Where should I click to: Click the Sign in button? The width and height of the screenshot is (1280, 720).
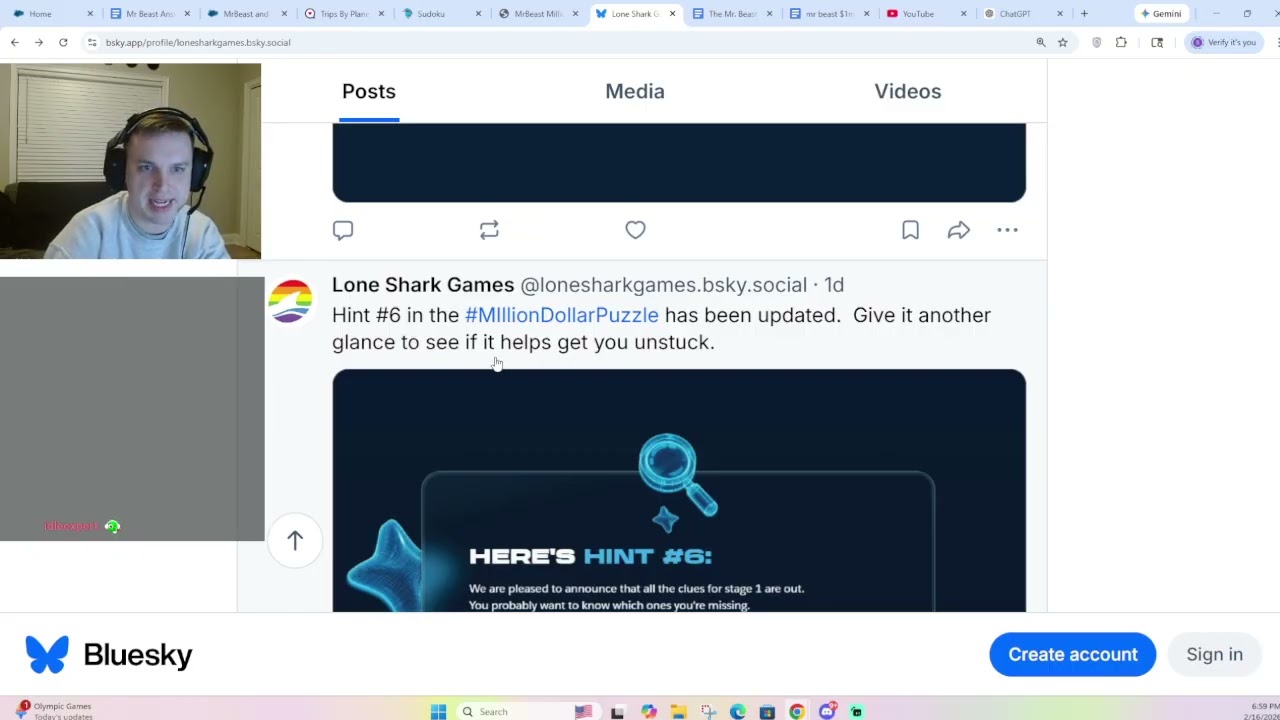tap(1214, 654)
